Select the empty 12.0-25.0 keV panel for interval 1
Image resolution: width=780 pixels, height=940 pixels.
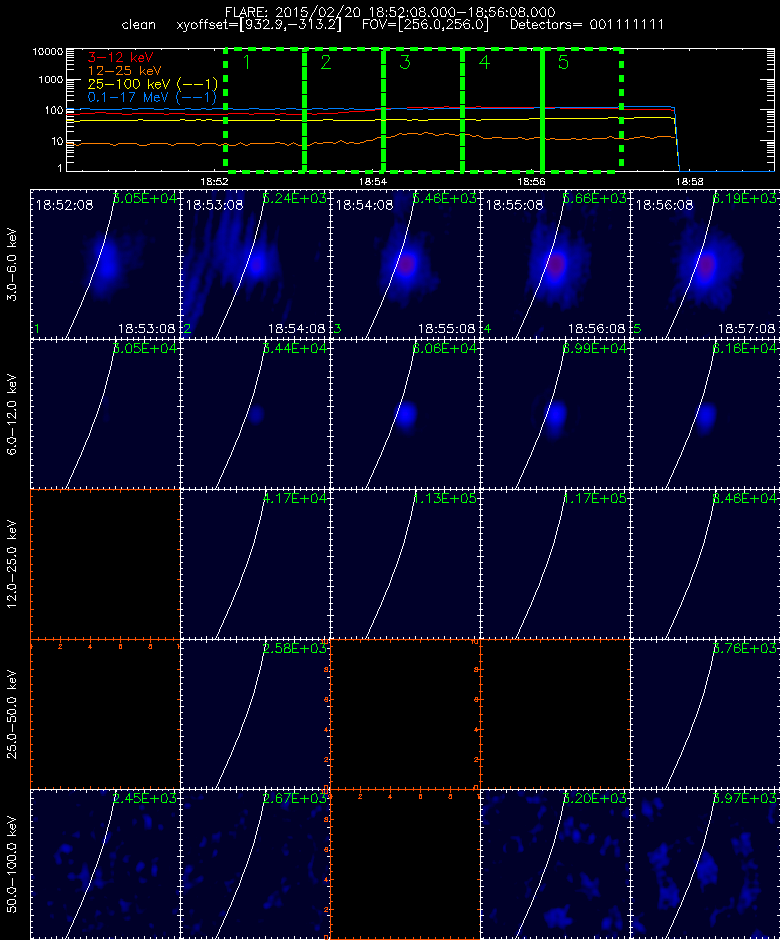click(105, 564)
